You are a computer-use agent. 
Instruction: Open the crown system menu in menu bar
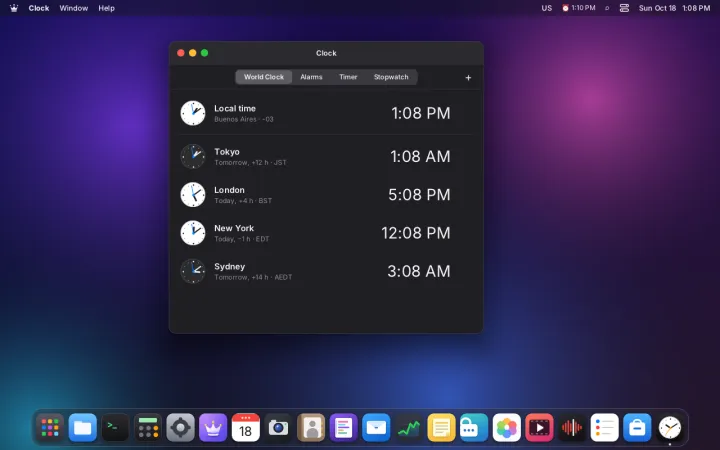point(14,8)
